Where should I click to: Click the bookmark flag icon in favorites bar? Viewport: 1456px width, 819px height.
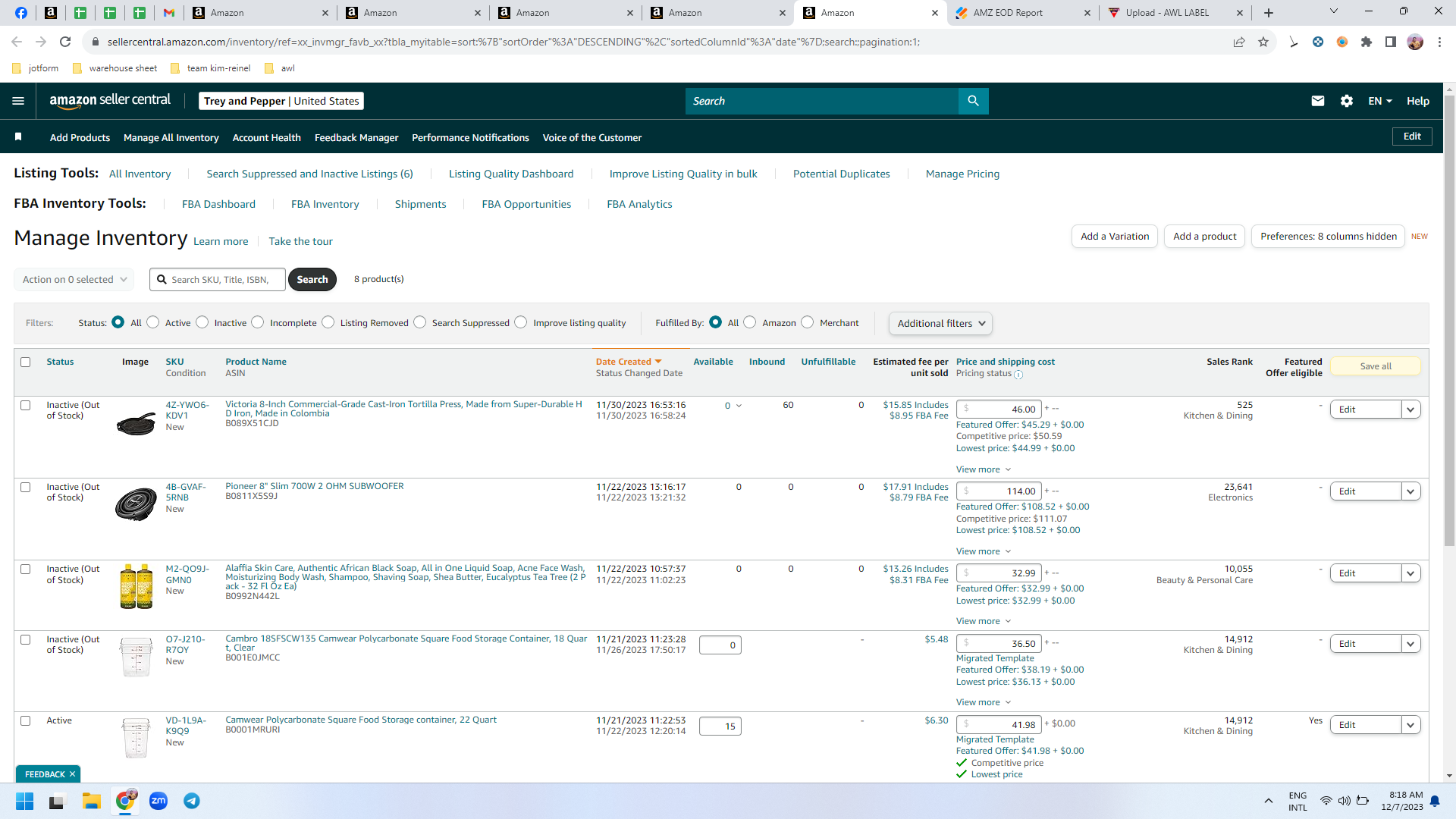[18, 136]
